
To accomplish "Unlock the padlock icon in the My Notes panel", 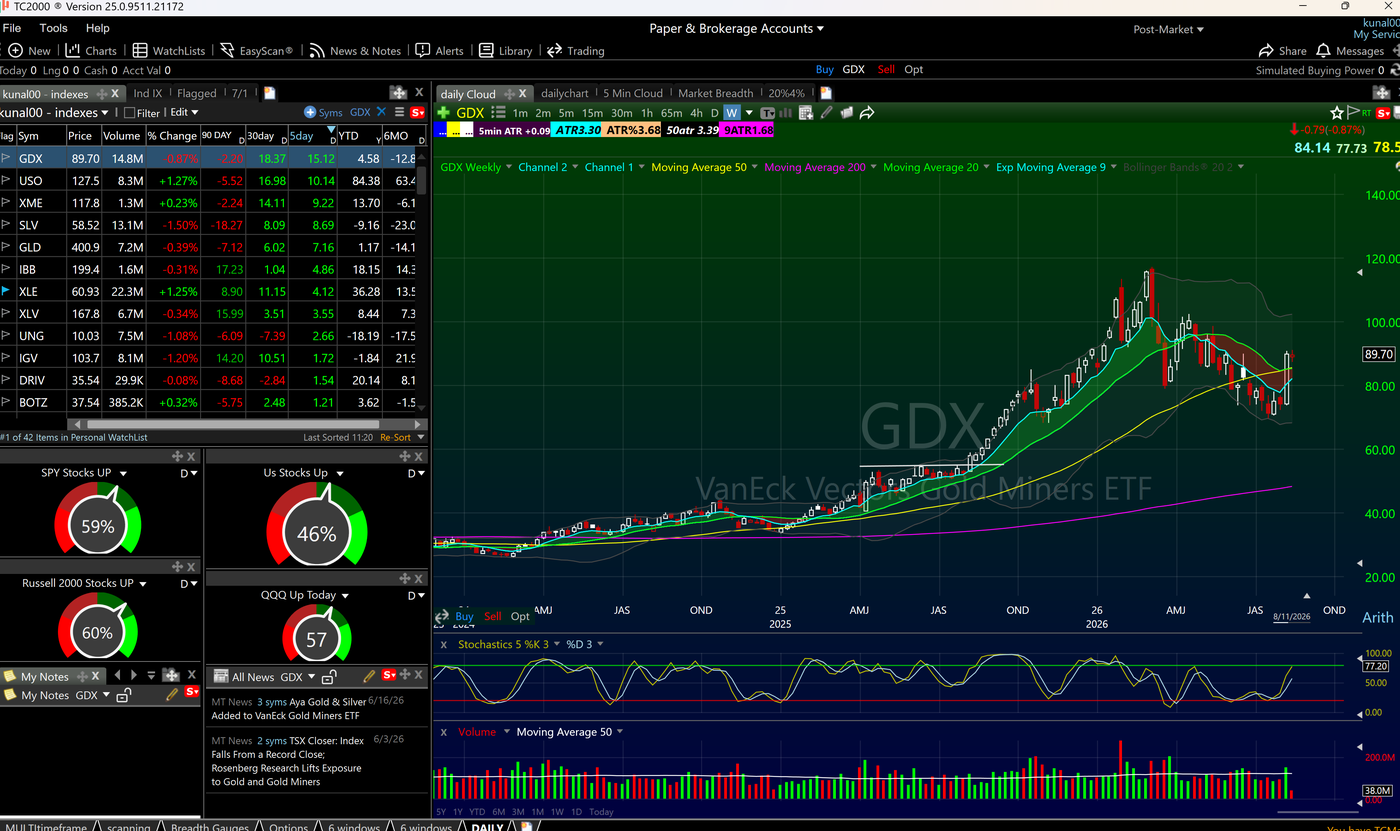I will tap(124, 695).
